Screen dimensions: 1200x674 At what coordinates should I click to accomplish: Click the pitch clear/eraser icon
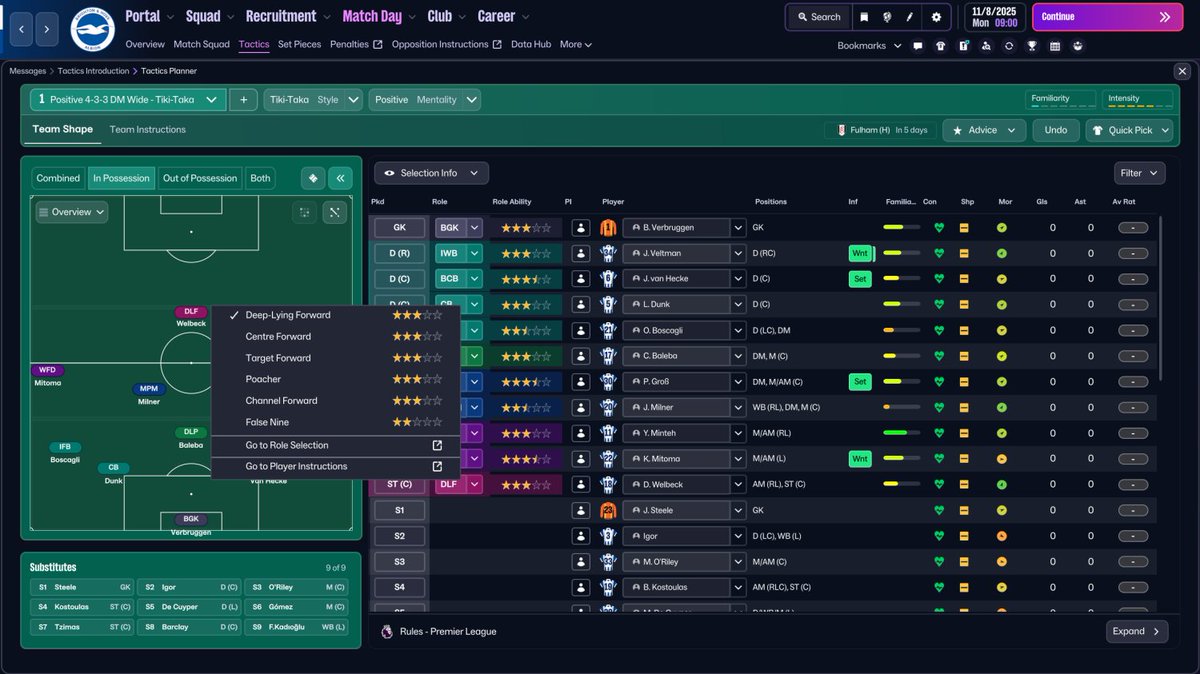[x=313, y=178]
